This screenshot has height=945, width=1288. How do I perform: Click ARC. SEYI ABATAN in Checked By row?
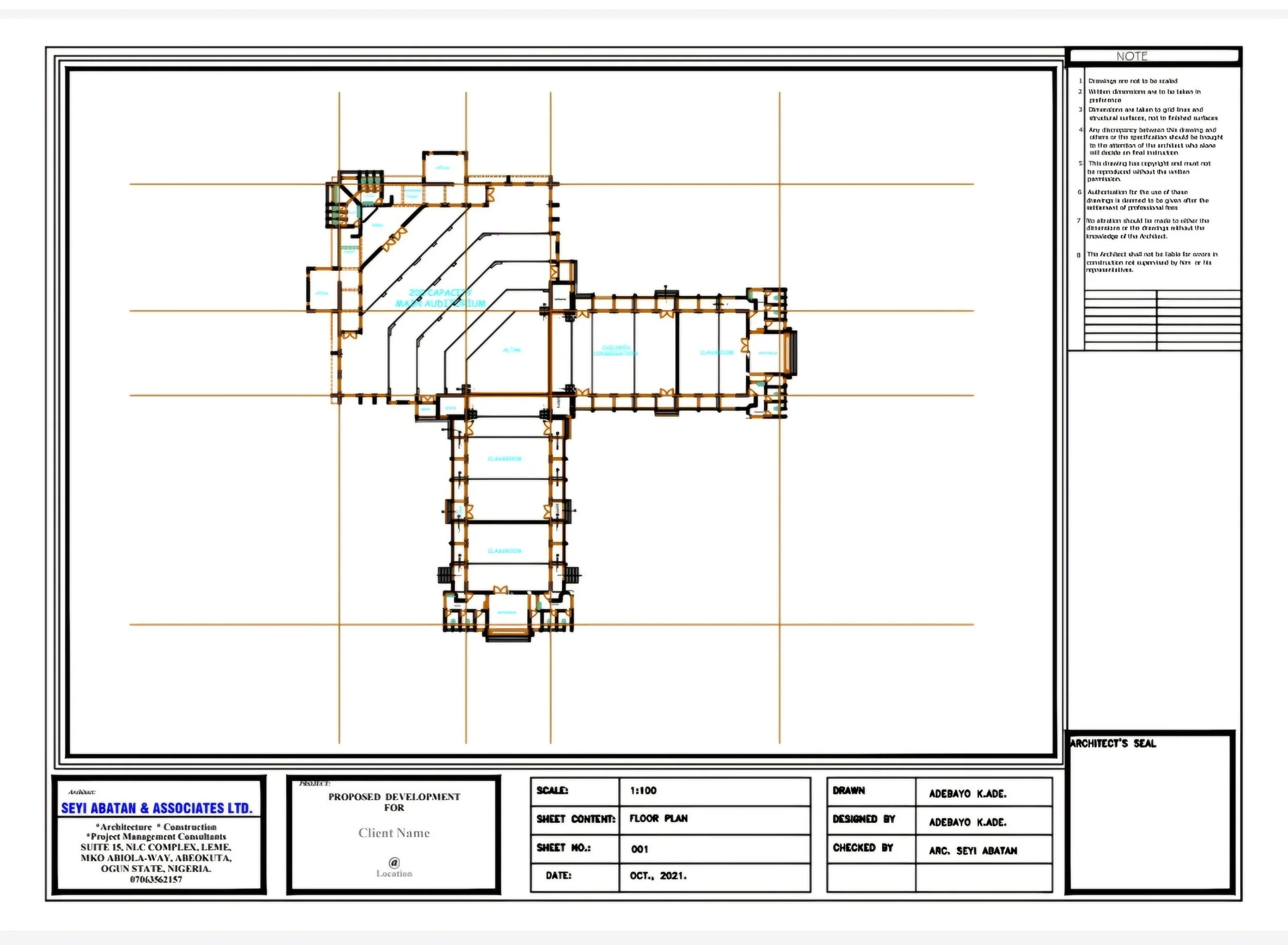coord(972,851)
